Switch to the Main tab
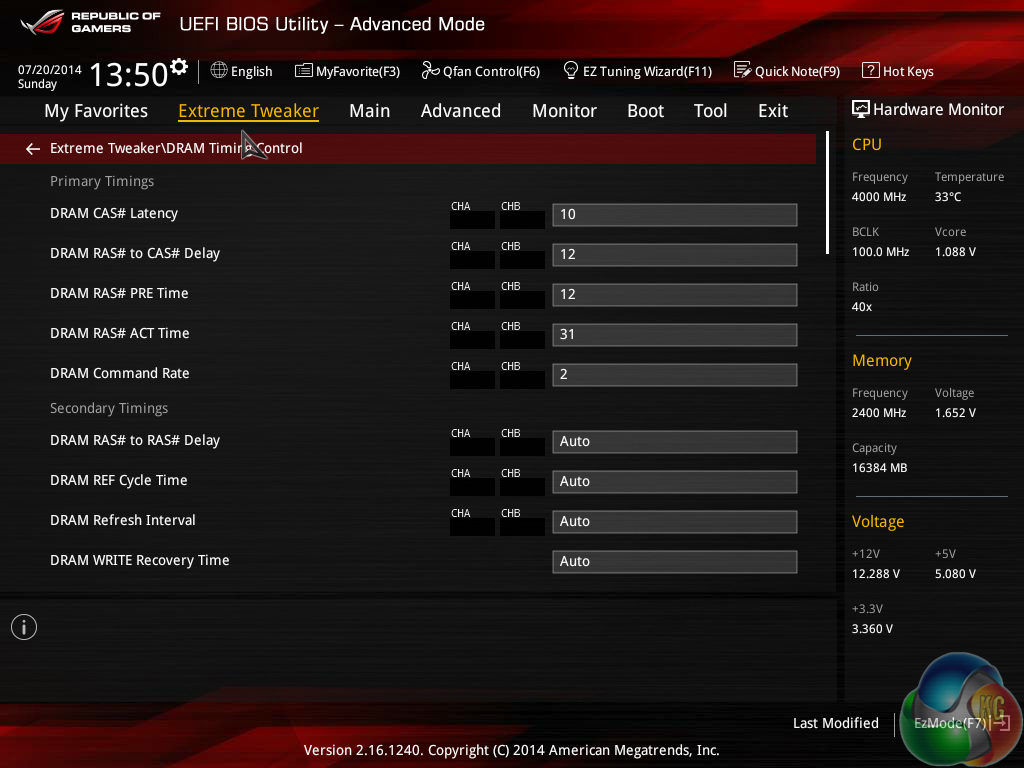The image size is (1024, 768). point(370,111)
